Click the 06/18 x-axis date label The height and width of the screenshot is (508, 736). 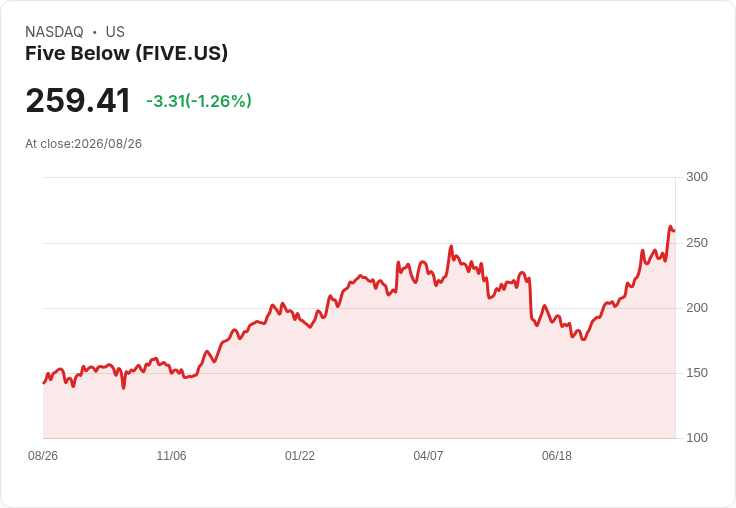point(557,456)
